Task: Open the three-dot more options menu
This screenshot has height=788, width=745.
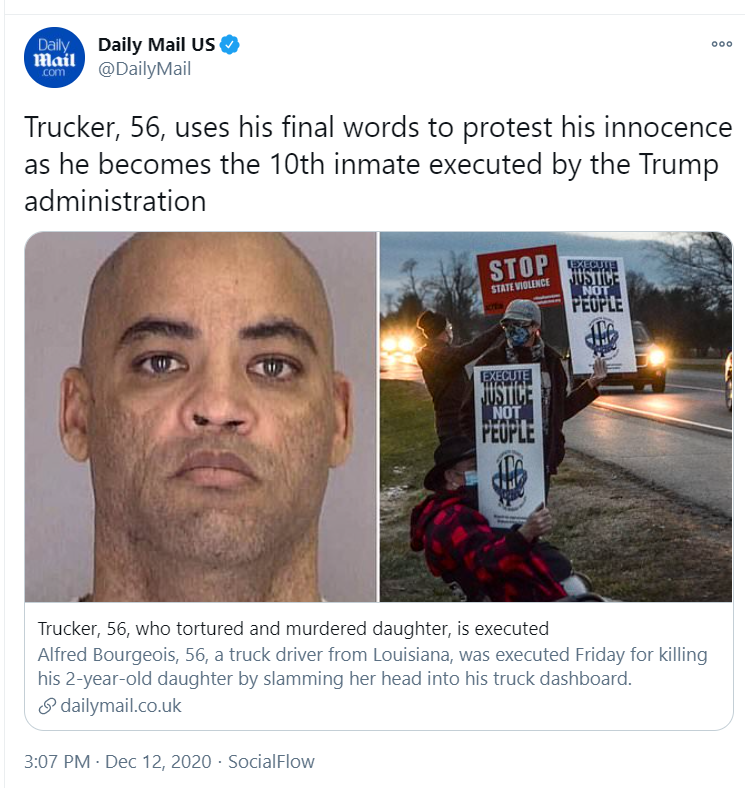Action: [x=721, y=44]
